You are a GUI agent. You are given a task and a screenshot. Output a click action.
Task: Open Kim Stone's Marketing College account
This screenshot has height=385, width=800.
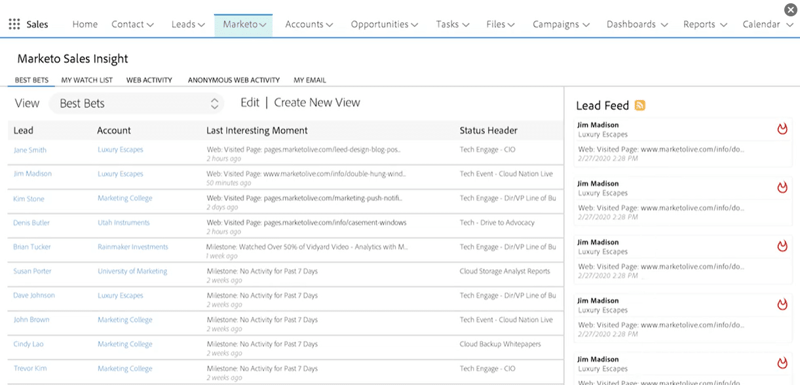[x=125, y=198]
